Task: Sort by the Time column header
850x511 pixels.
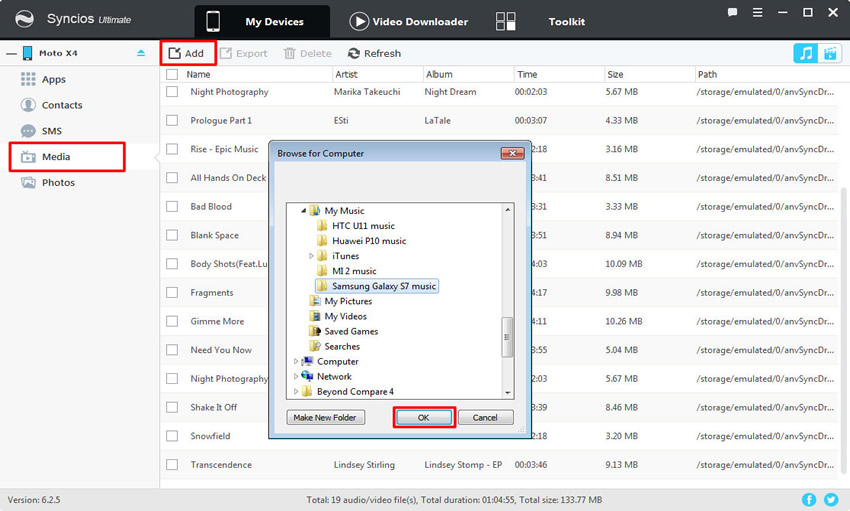Action: pyautogui.click(x=558, y=74)
